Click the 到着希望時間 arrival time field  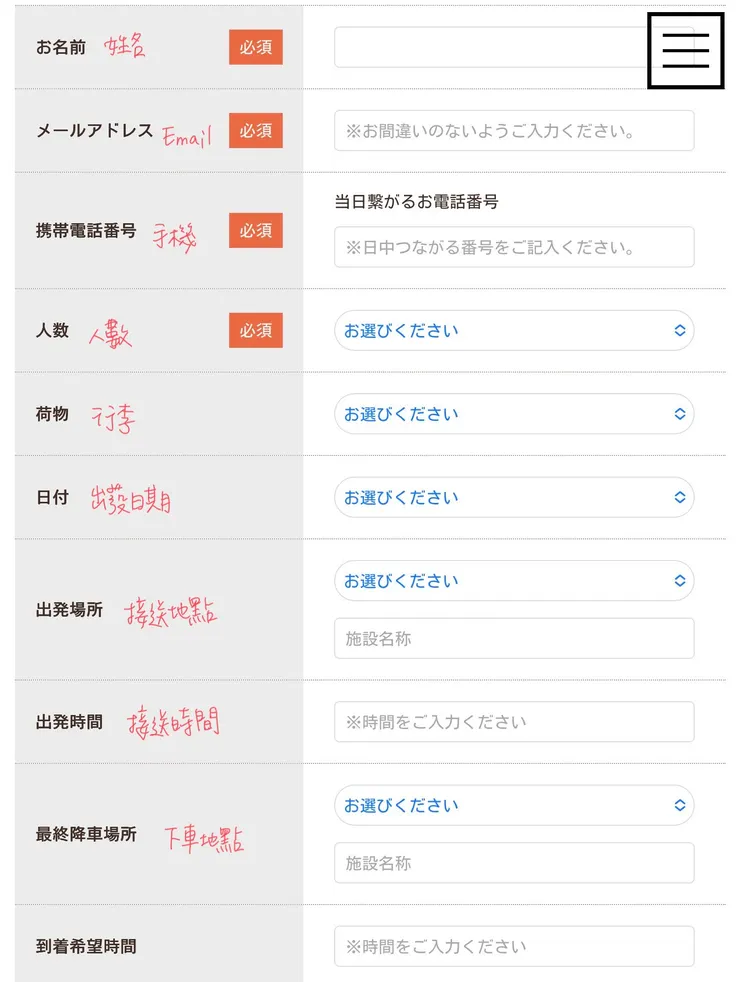pos(514,946)
